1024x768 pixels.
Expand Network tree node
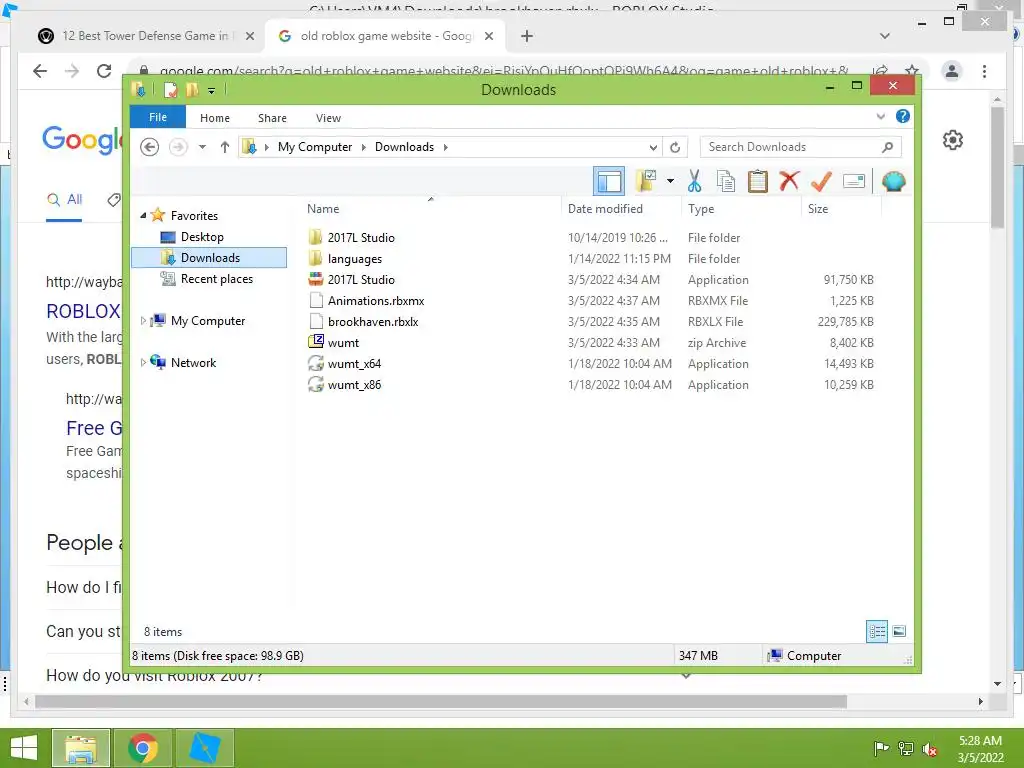click(x=143, y=362)
